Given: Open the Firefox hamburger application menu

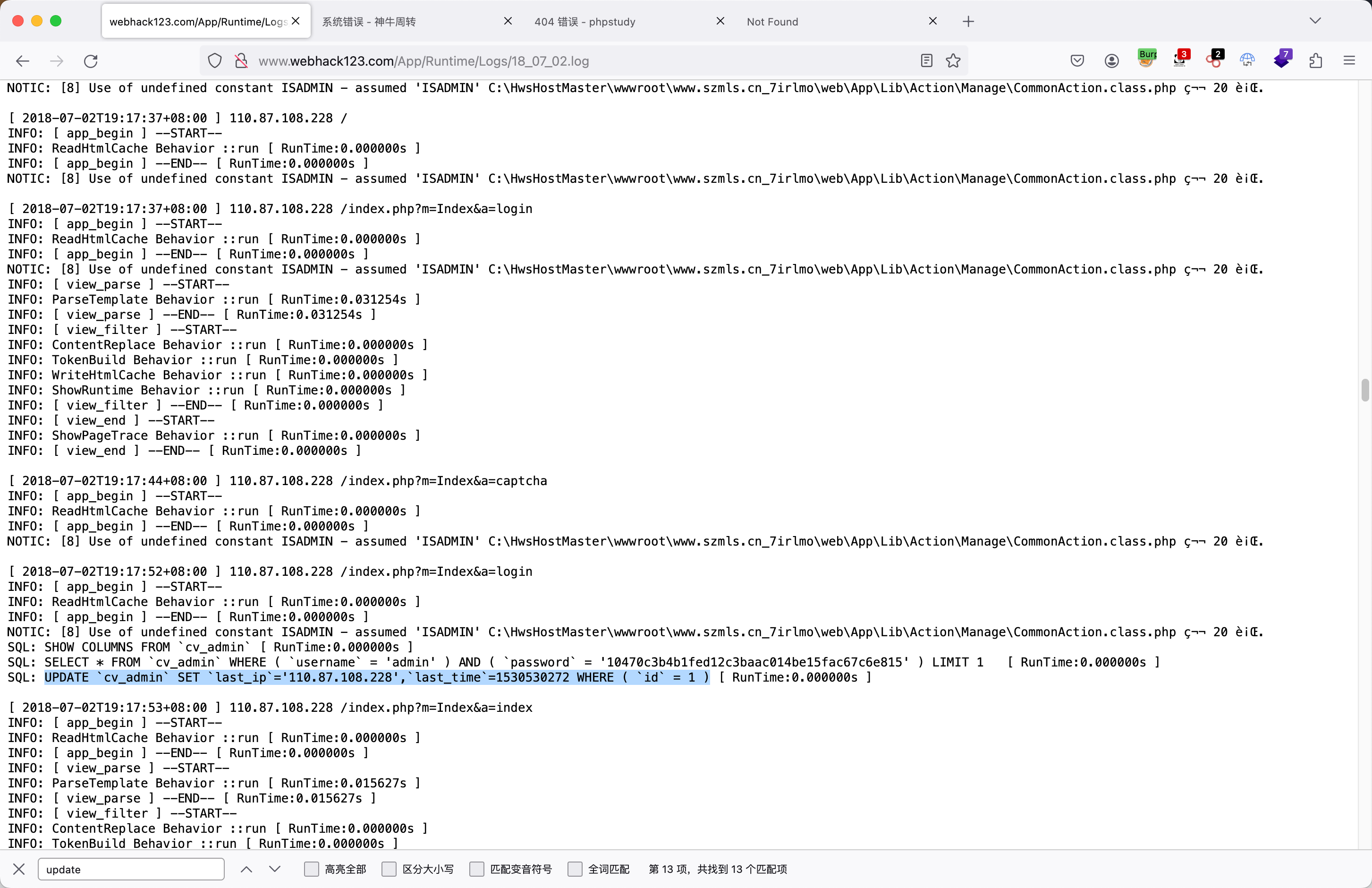Looking at the screenshot, I should pos(1349,60).
